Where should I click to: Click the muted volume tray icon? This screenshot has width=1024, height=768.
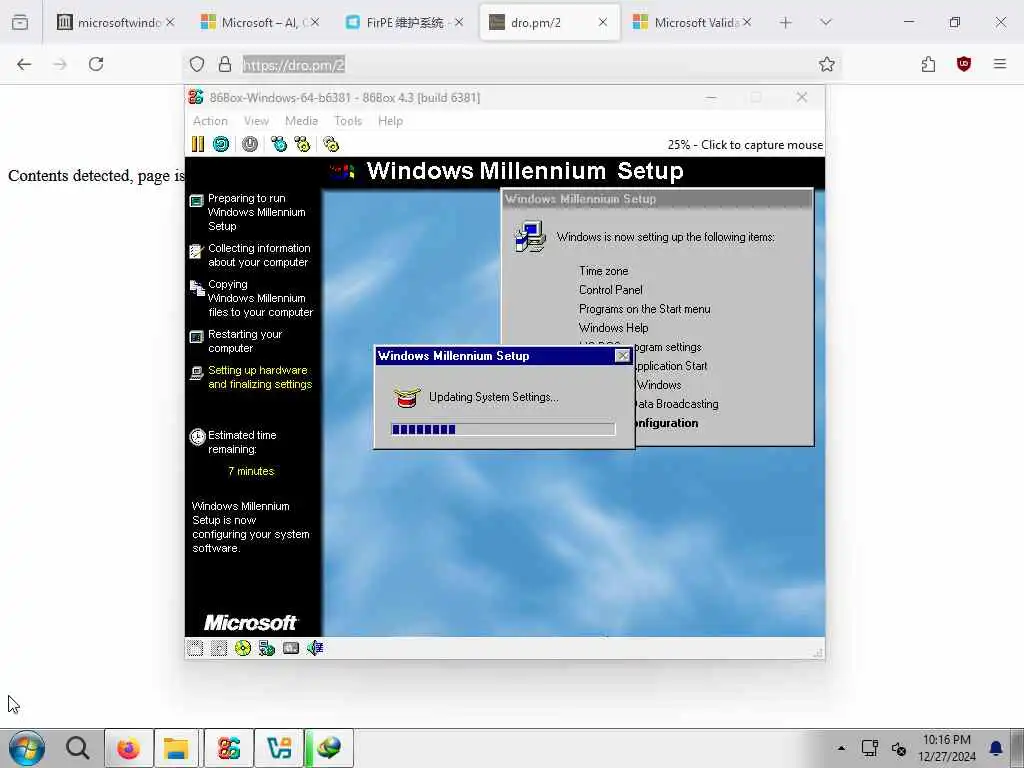click(x=899, y=748)
